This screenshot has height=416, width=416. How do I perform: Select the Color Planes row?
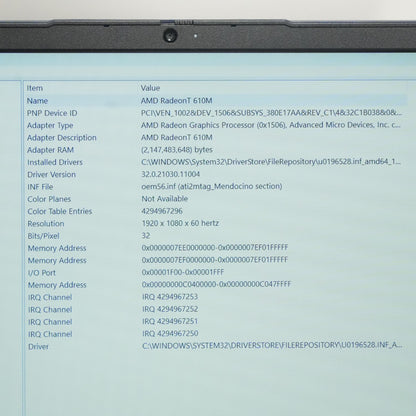(217, 199)
